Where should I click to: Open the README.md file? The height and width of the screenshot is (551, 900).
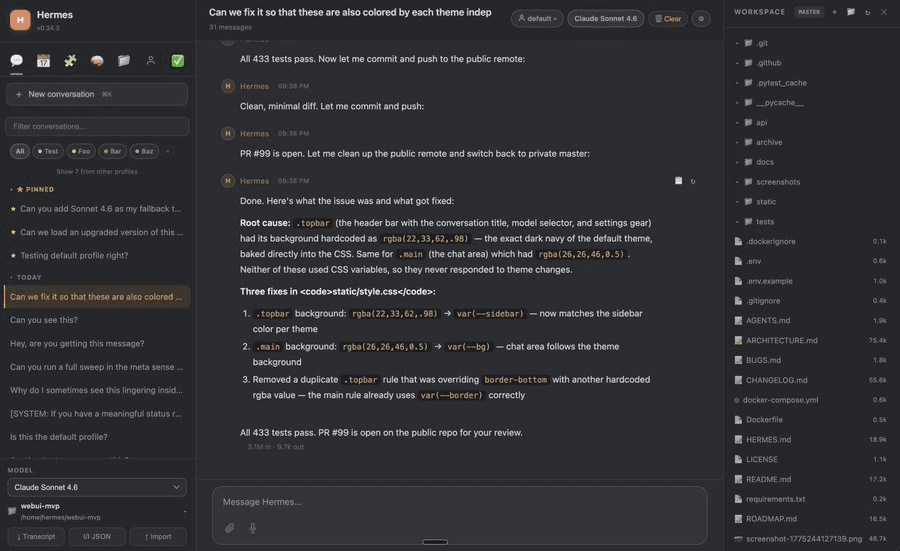[768, 479]
